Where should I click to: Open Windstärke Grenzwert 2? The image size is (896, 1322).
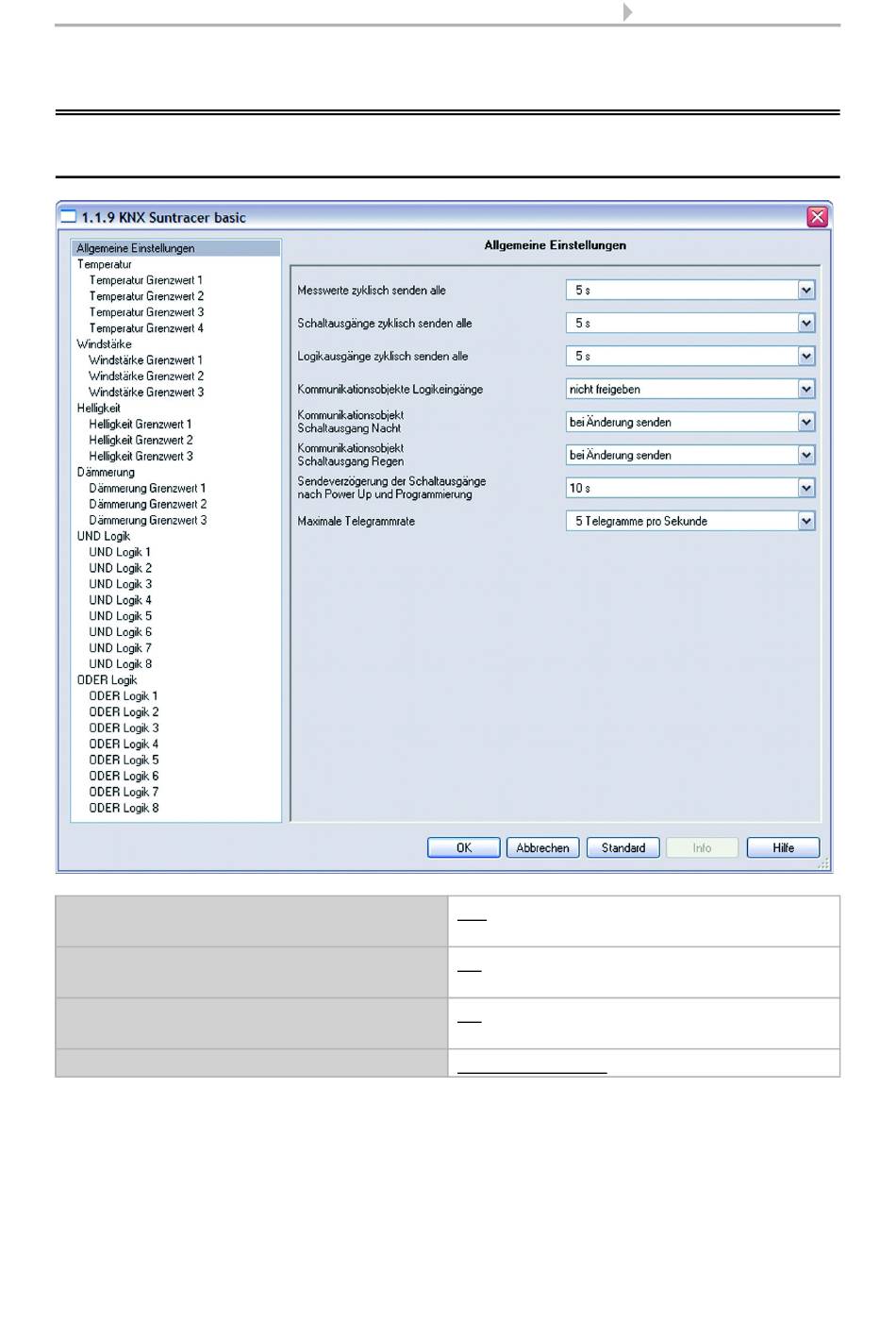click(x=146, y=377)
